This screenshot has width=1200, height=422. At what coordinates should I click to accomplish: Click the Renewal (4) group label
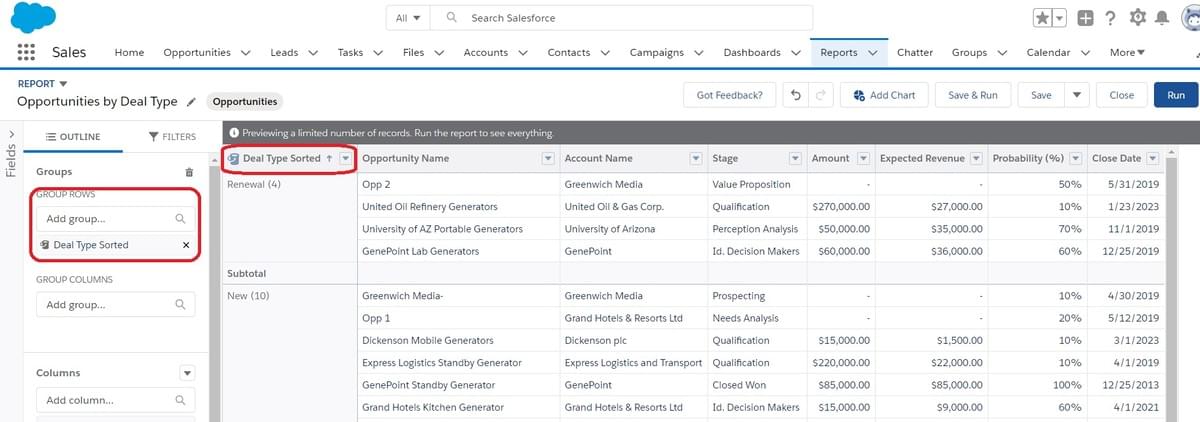click(254, 184)
